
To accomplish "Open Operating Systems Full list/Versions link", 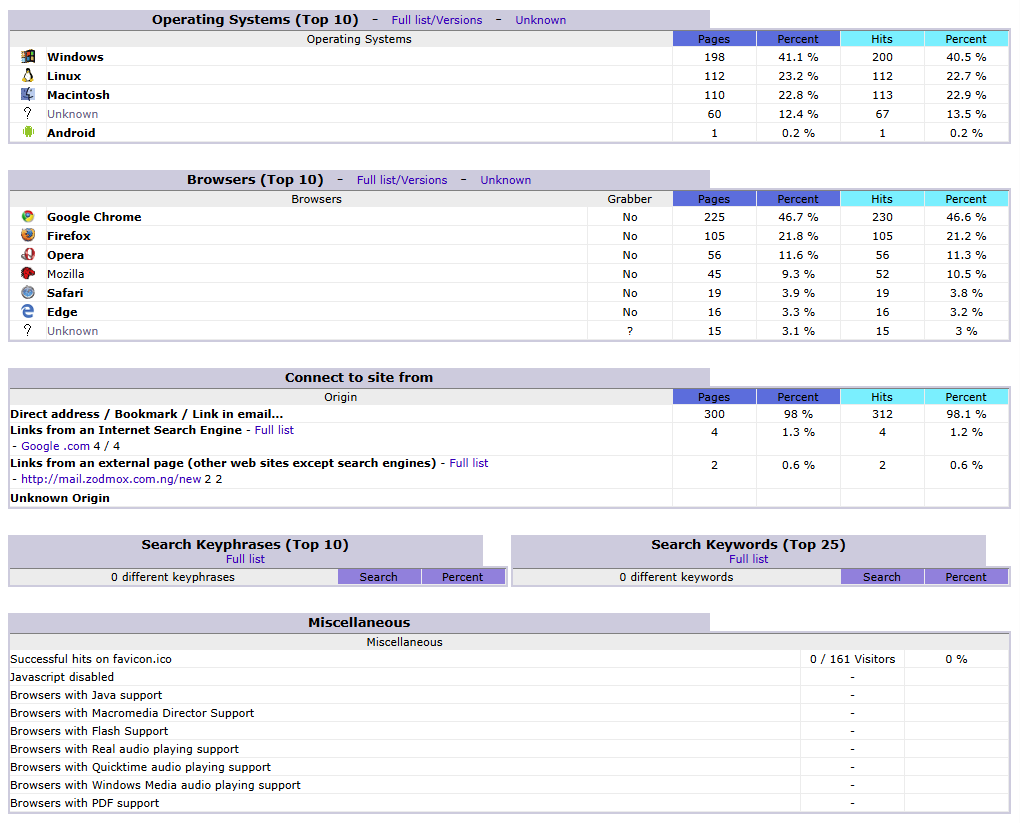I will (436, 20).
